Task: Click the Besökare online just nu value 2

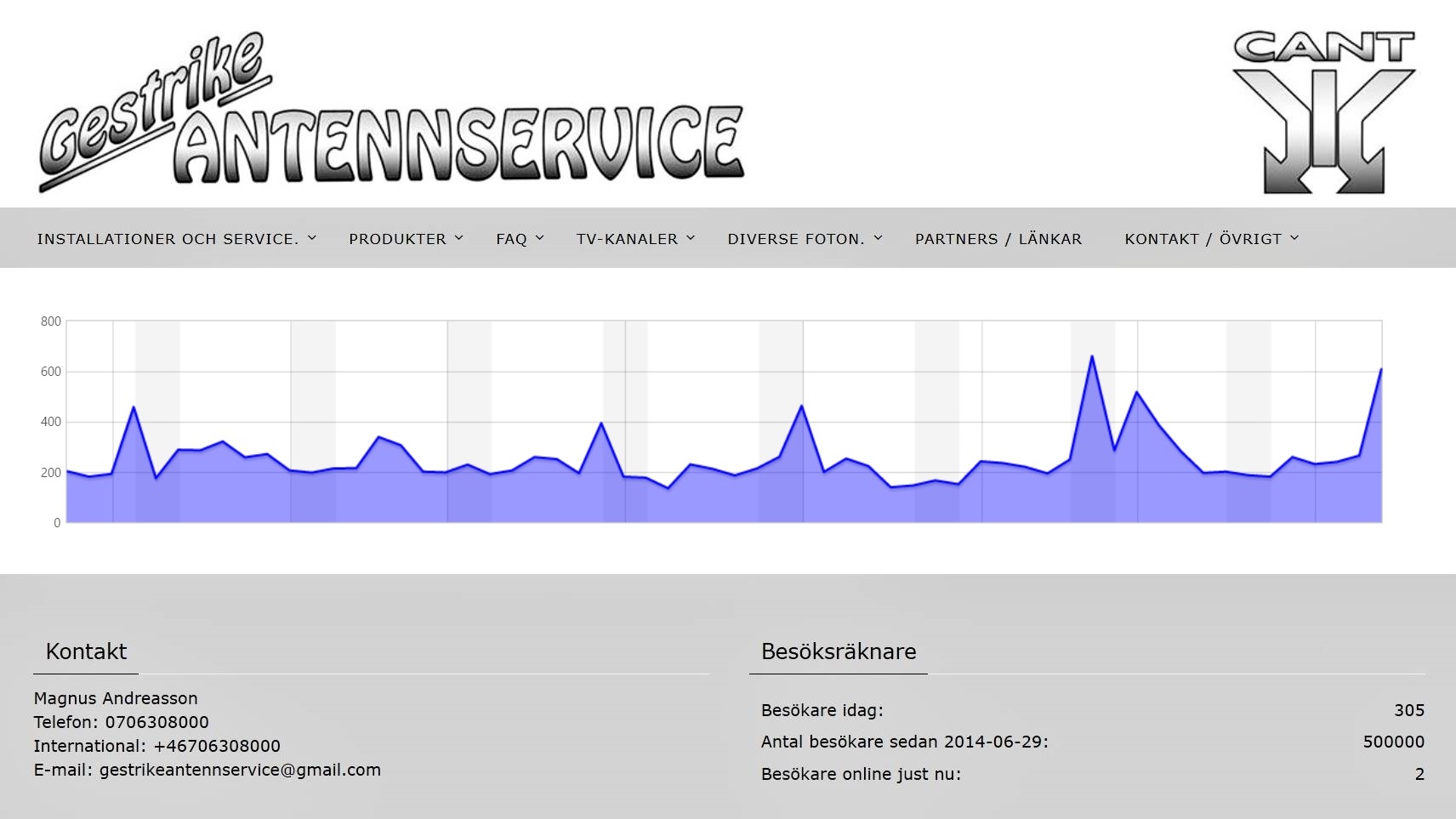Action: tap(1419, 774)
